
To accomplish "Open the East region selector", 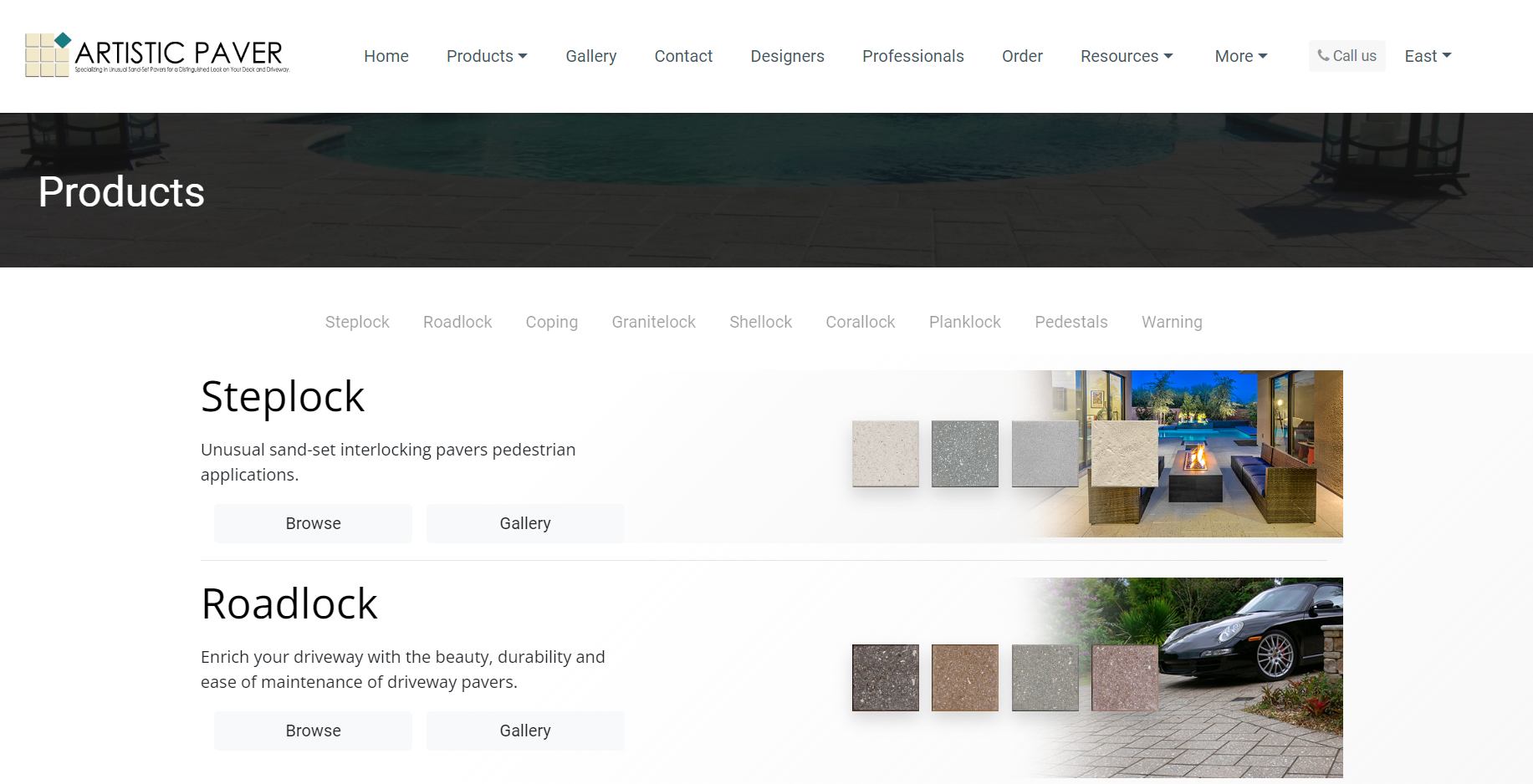I will tap(1427, 56).
